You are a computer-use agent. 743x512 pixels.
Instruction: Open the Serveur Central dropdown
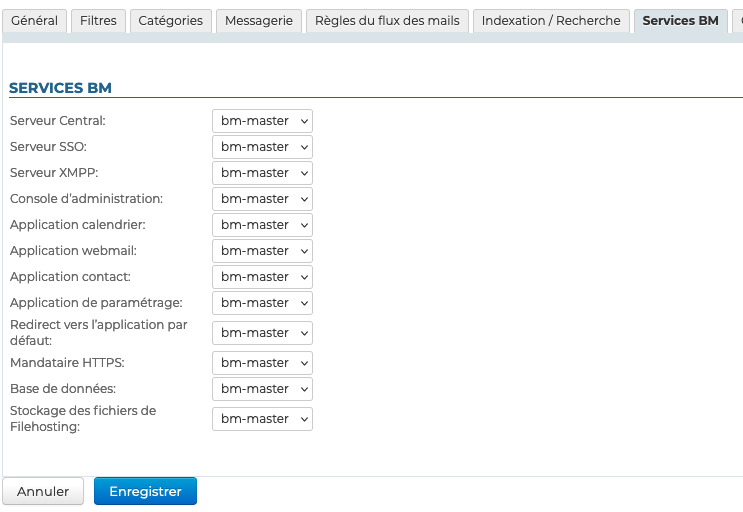[262, 121]
